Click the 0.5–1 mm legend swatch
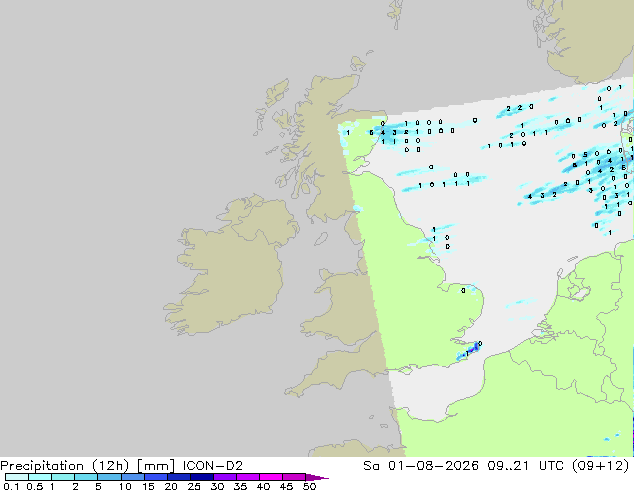The height and width of the screenshot is (490, 634). click(x=40, y=477)
